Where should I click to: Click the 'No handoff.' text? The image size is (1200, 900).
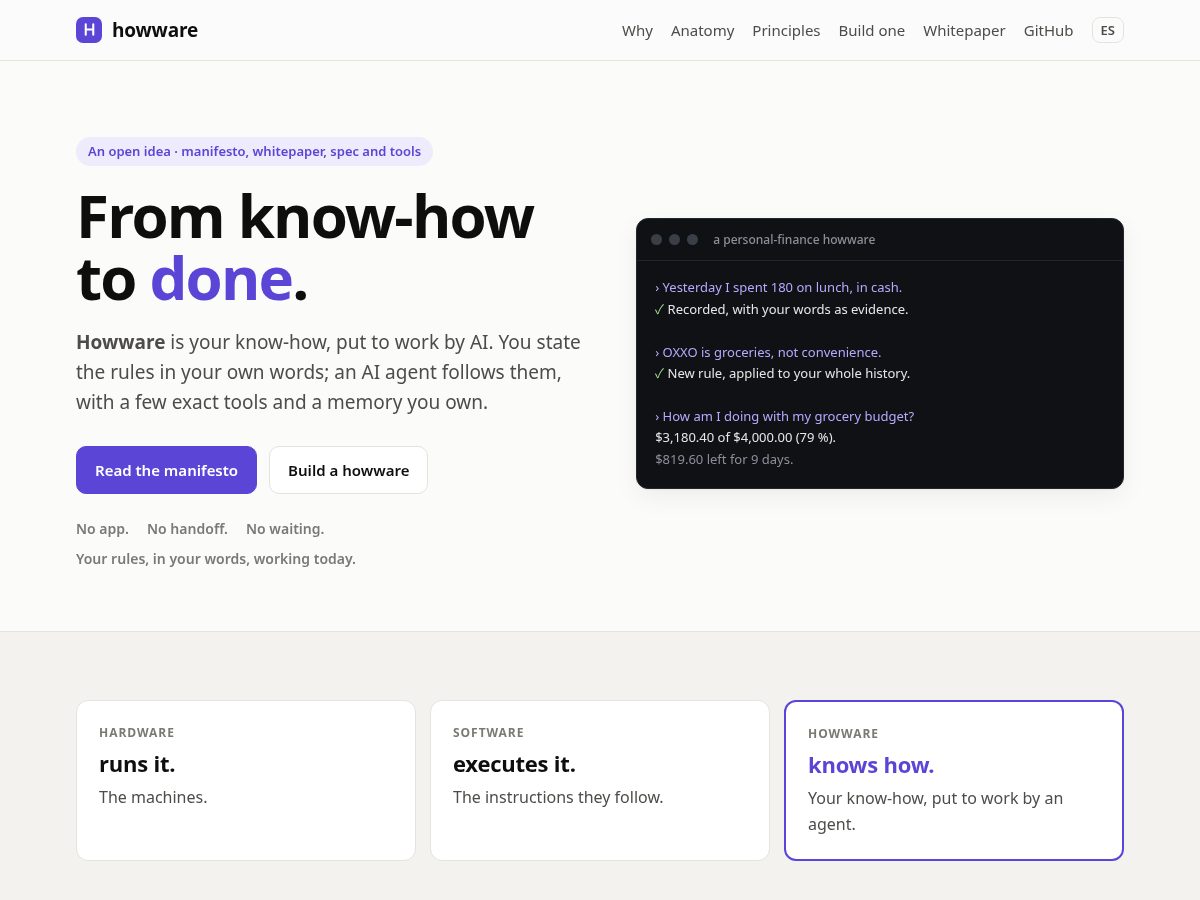[187, 529]
